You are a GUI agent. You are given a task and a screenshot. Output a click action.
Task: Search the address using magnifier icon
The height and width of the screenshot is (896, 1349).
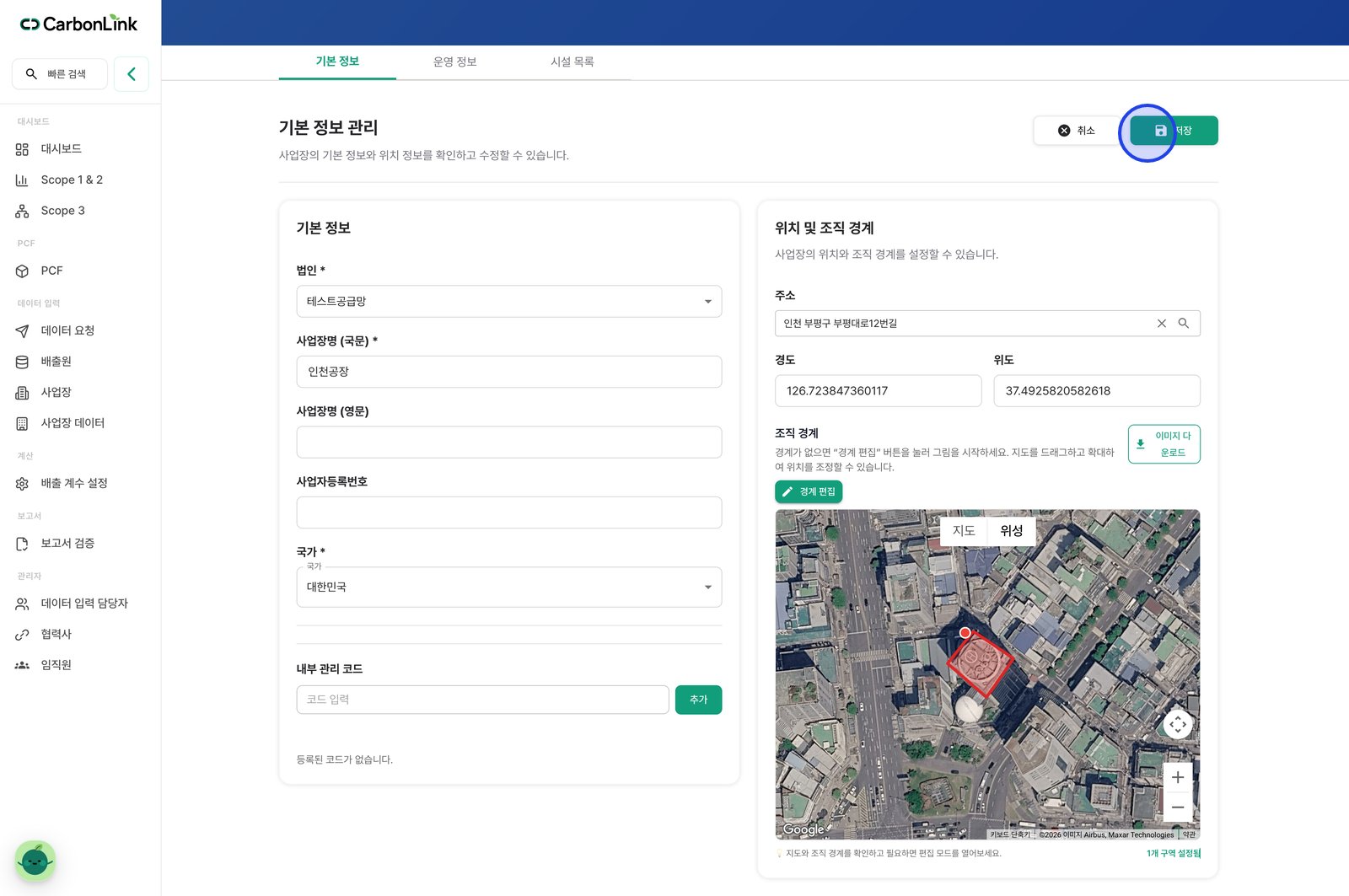(1184, 324)
